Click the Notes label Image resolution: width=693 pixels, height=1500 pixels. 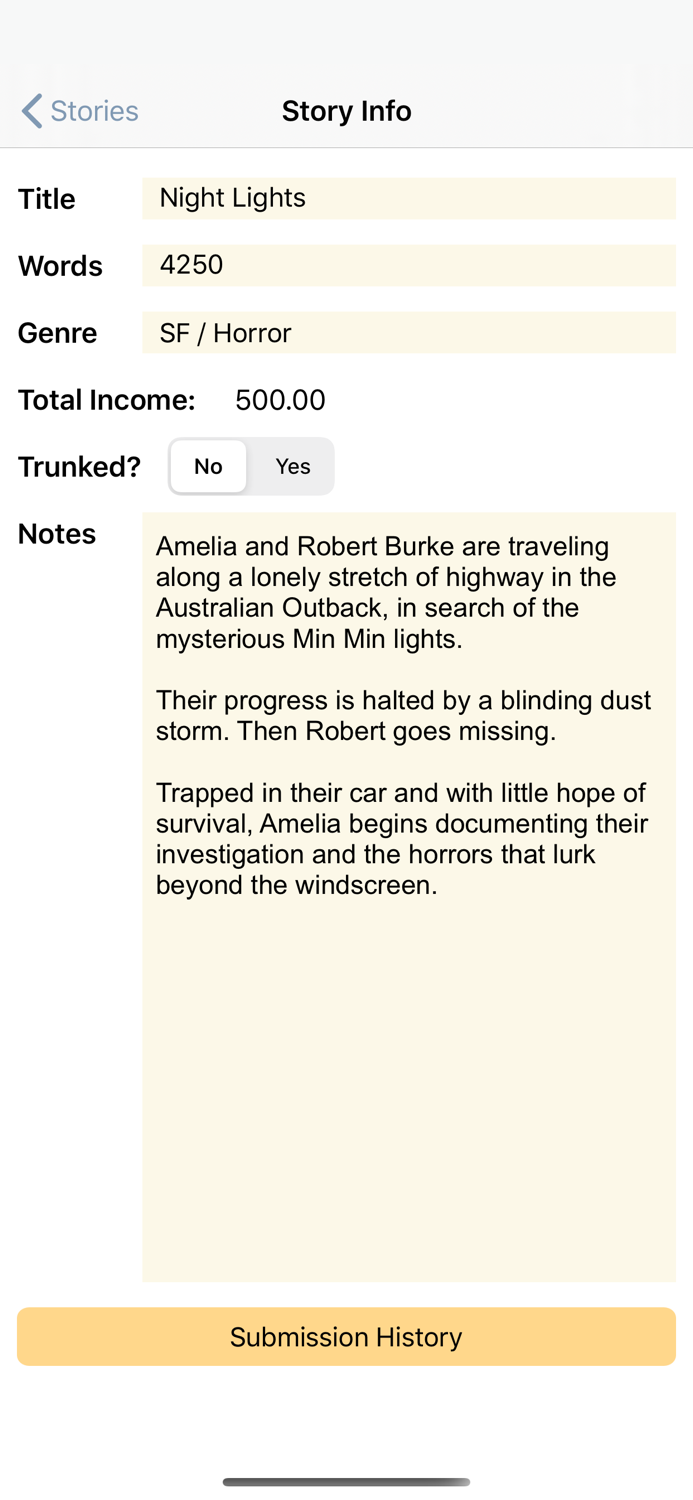[x=56, y=533]
